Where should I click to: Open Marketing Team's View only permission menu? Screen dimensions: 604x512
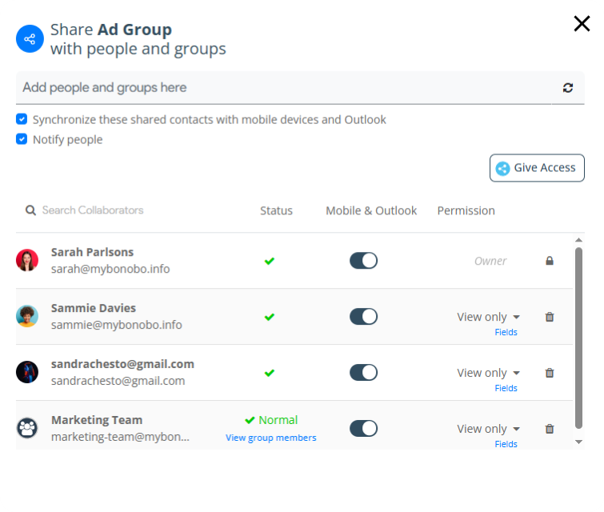click(x=488, y=429)
